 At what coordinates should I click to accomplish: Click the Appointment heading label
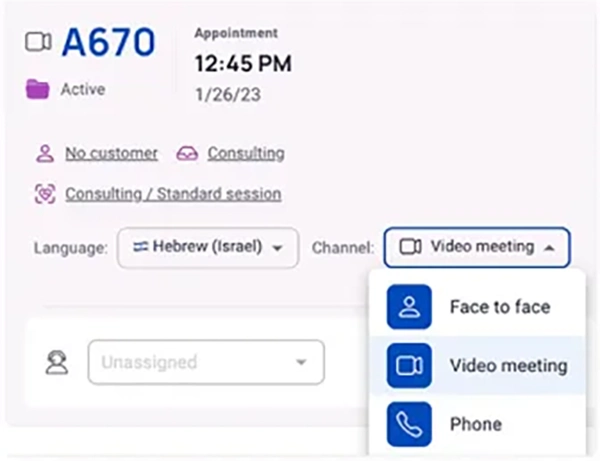[x=236, y=33]
